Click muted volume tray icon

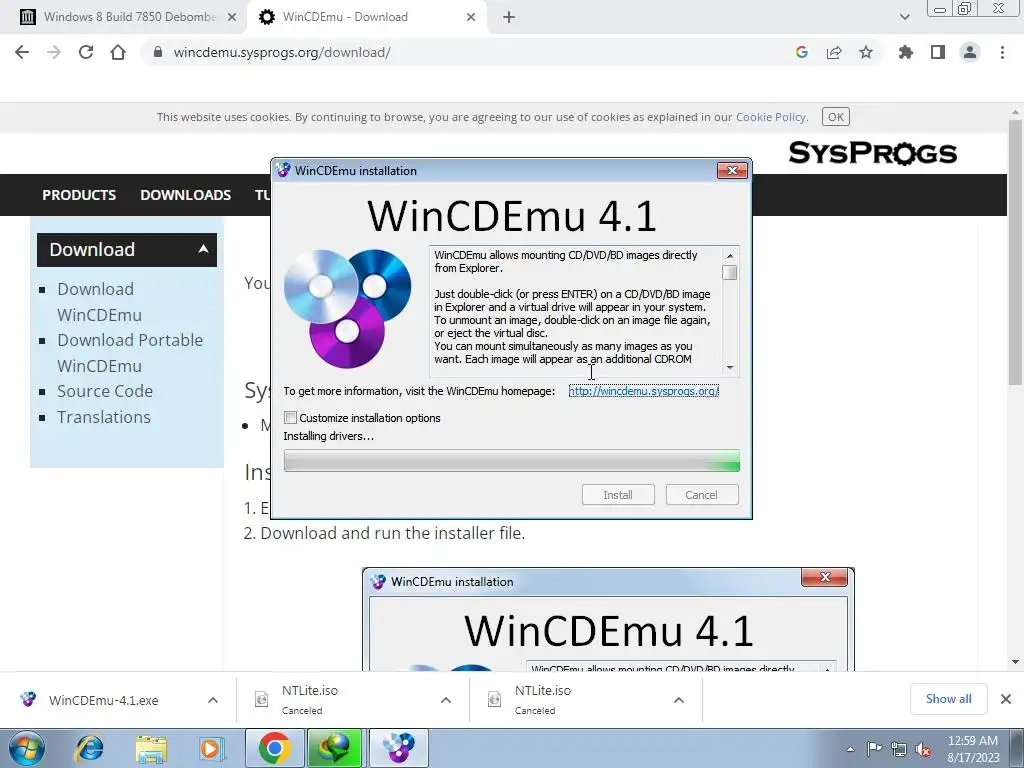coord(923,749)
